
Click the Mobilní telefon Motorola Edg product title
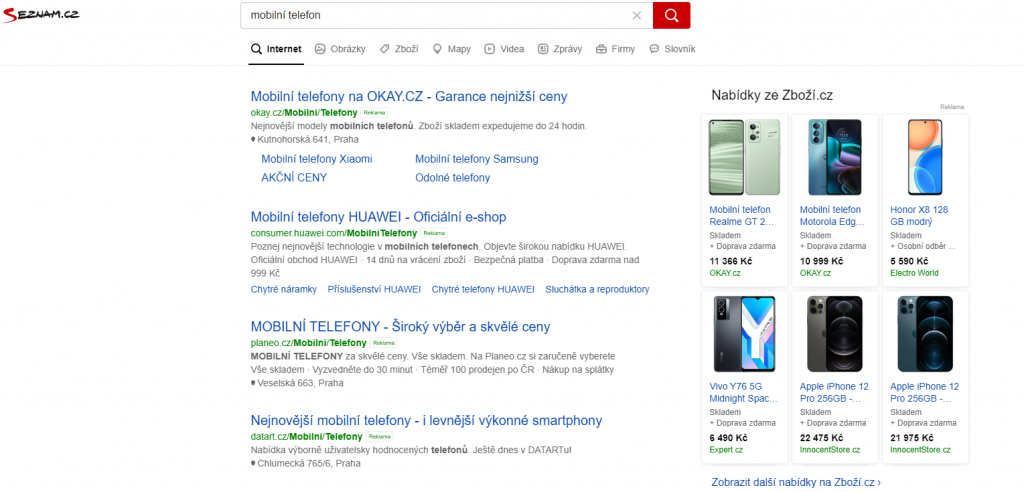pyautogui.click(x=831, y=216)
